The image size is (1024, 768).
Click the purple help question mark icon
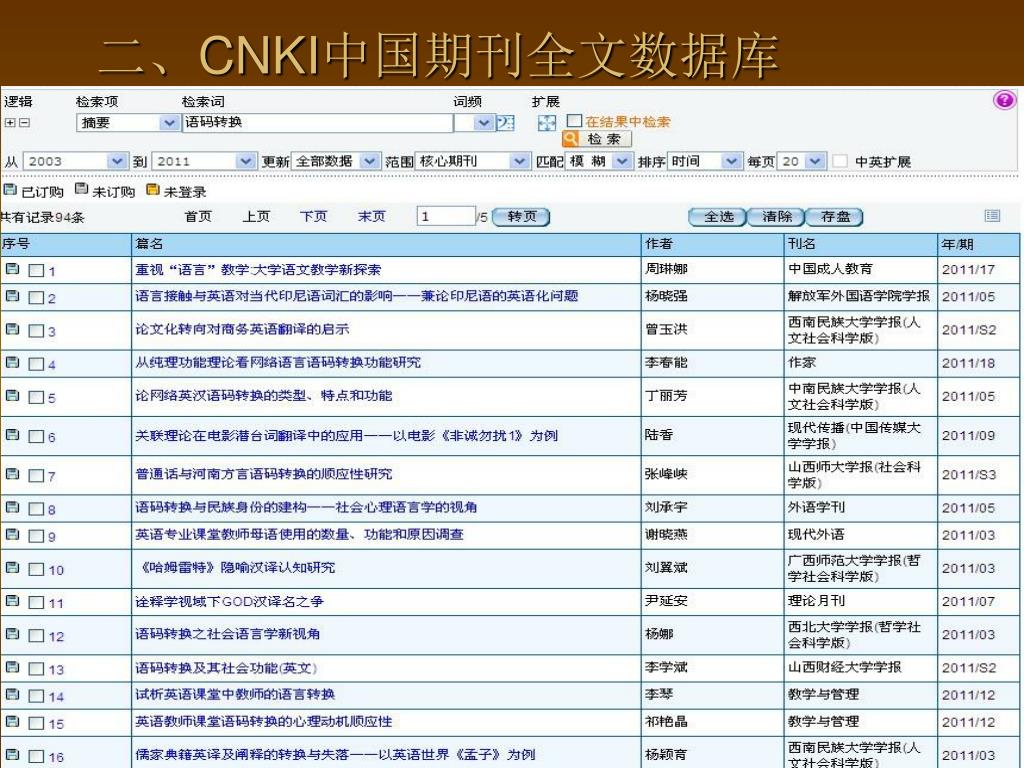tap(1004, 100)
